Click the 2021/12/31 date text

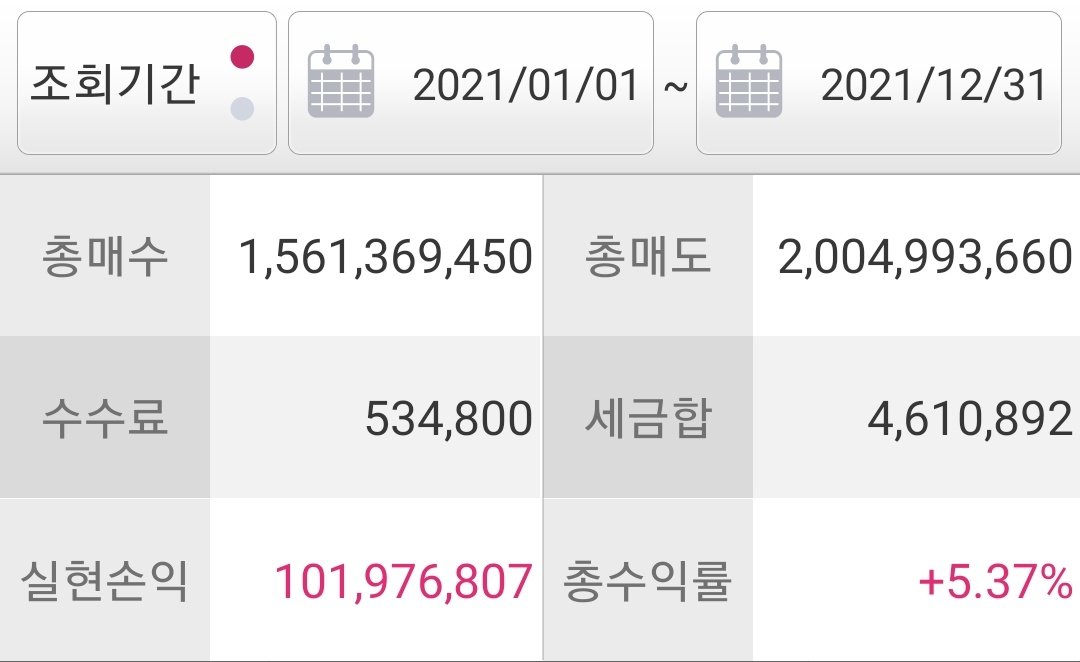point(934,85)
